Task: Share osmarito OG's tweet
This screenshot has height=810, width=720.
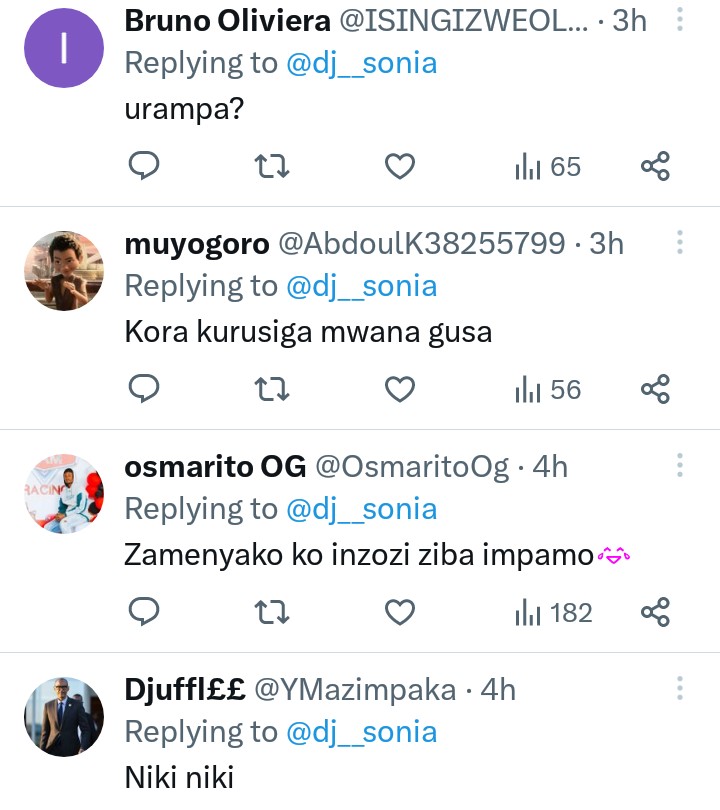Action: click(x=655, y=611)
